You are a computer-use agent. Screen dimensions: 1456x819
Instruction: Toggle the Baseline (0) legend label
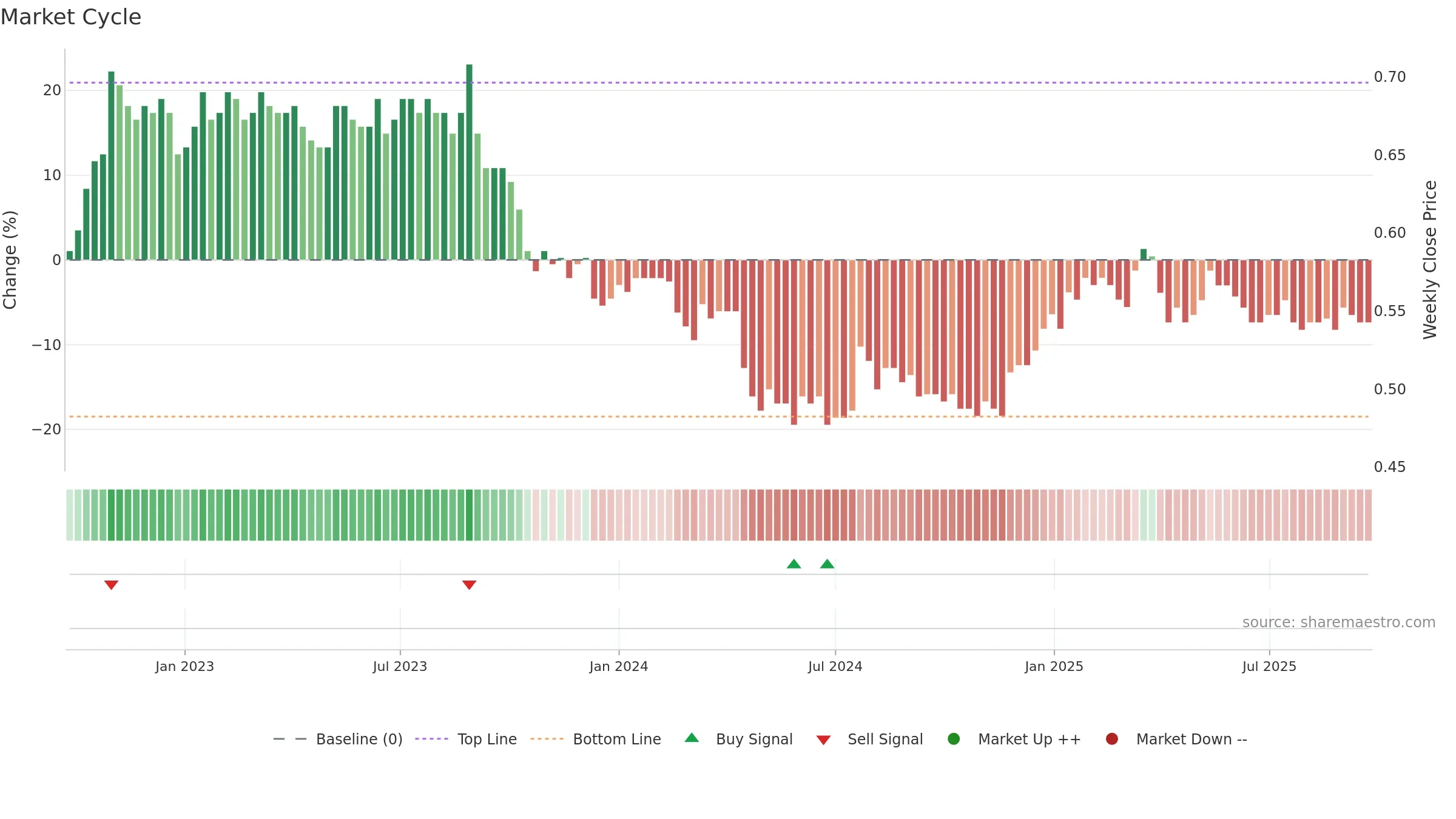[x=359, y=740]
